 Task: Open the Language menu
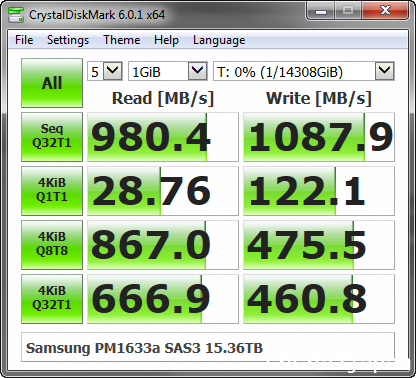219,40
